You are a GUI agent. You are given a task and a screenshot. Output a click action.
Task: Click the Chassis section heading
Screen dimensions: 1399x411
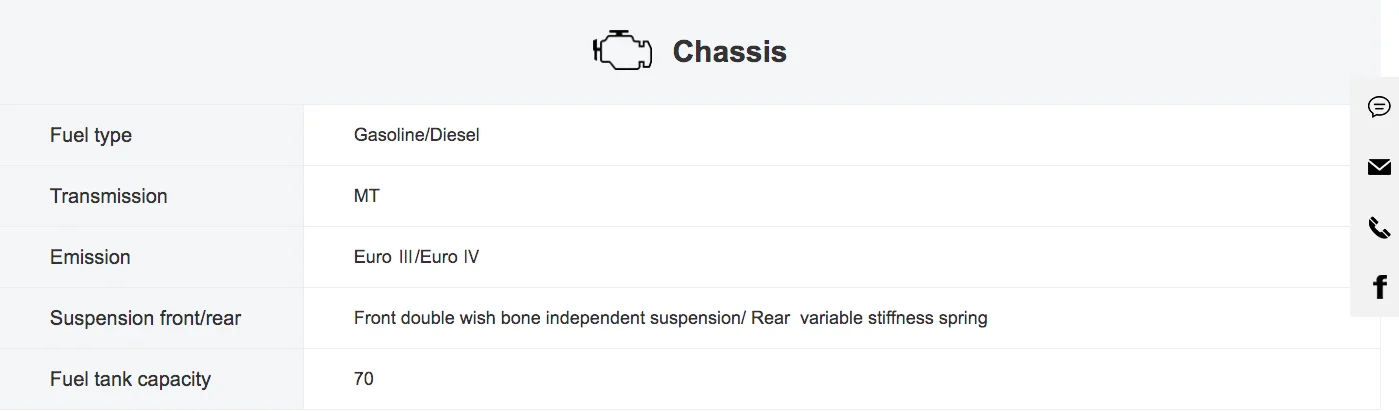[729, 52]
